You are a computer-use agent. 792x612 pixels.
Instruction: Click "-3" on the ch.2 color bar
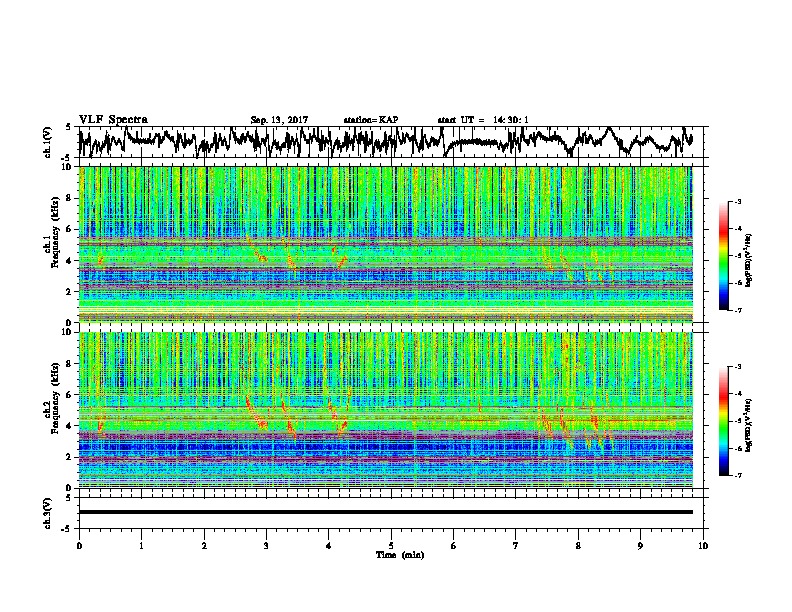737,367
